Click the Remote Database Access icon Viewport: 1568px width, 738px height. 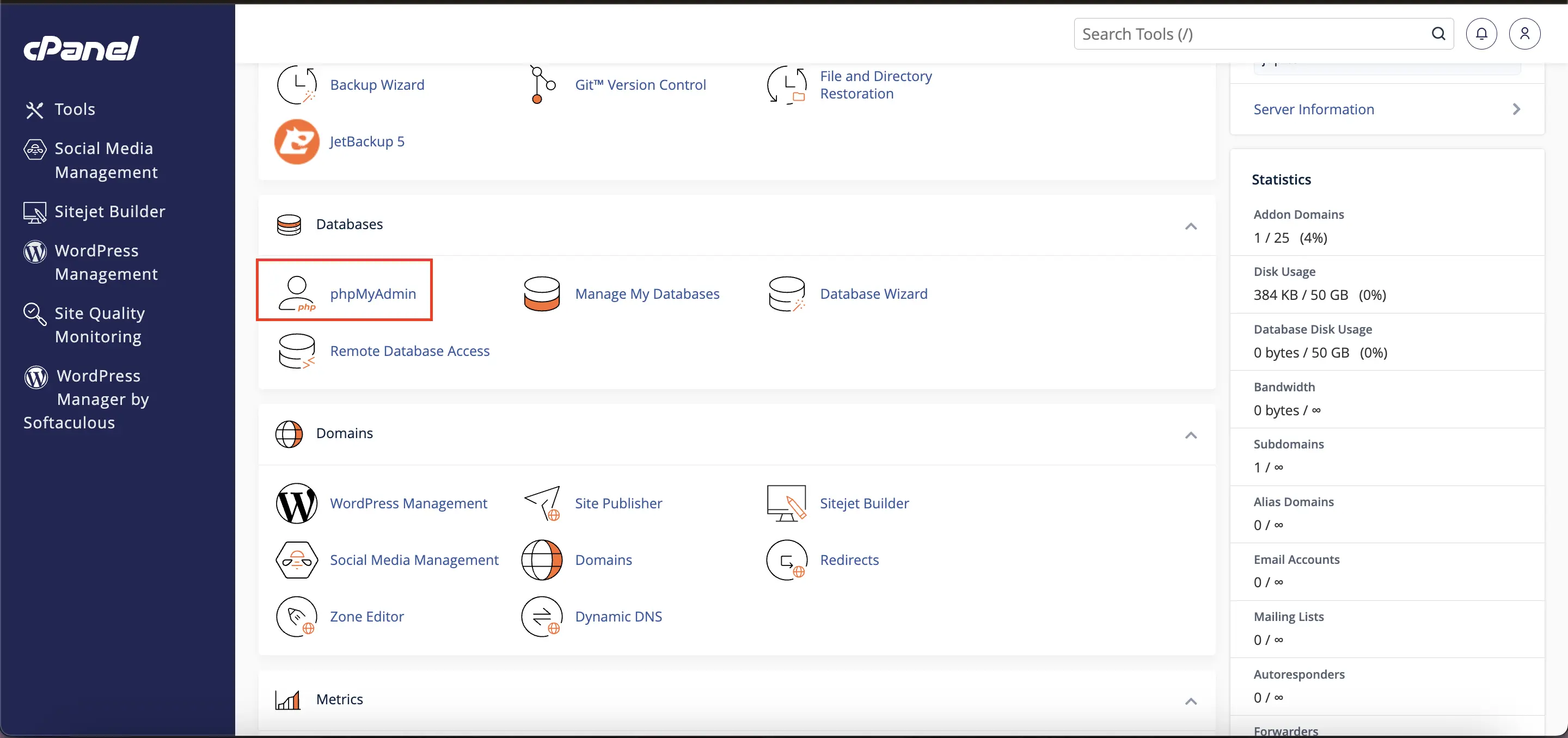(297, 351)
